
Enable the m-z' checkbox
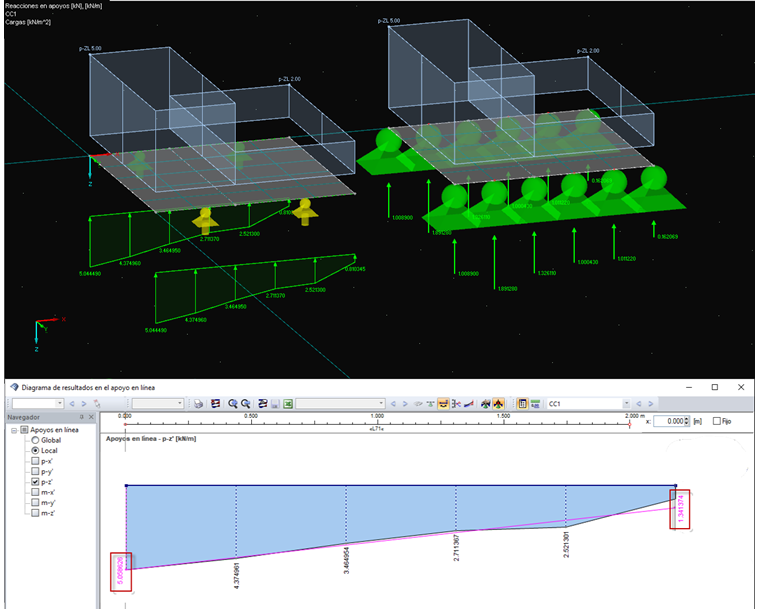click(35, 513)
